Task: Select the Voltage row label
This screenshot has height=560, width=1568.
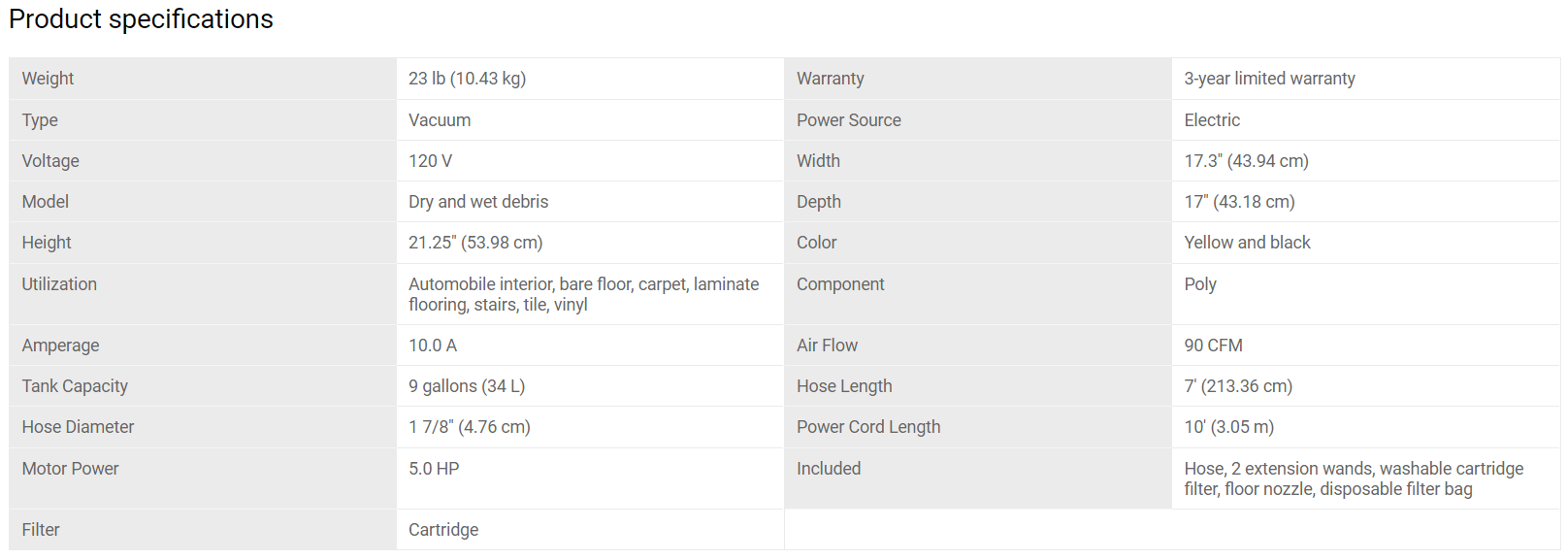Action: pyautogui.click(x=50, y=161)
